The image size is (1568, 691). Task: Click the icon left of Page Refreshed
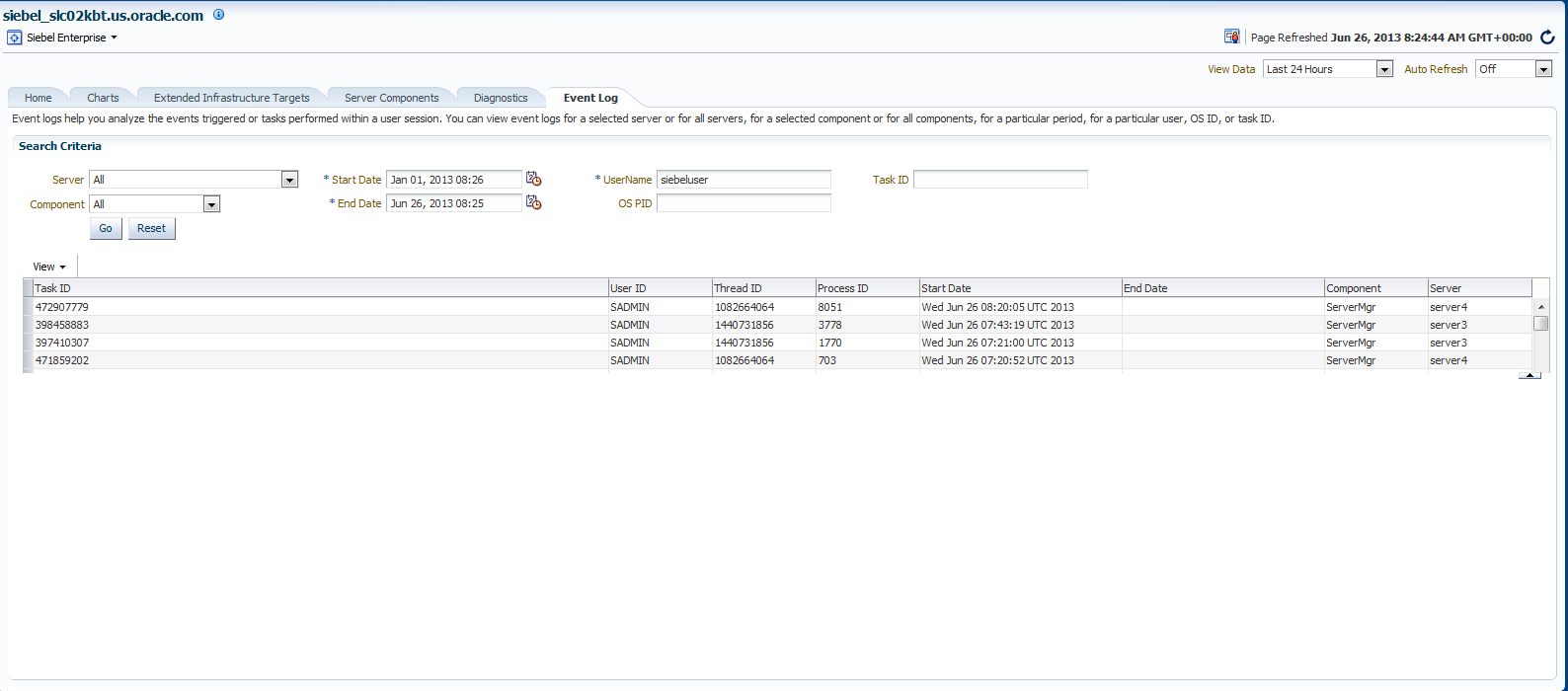pos(1231,37)
